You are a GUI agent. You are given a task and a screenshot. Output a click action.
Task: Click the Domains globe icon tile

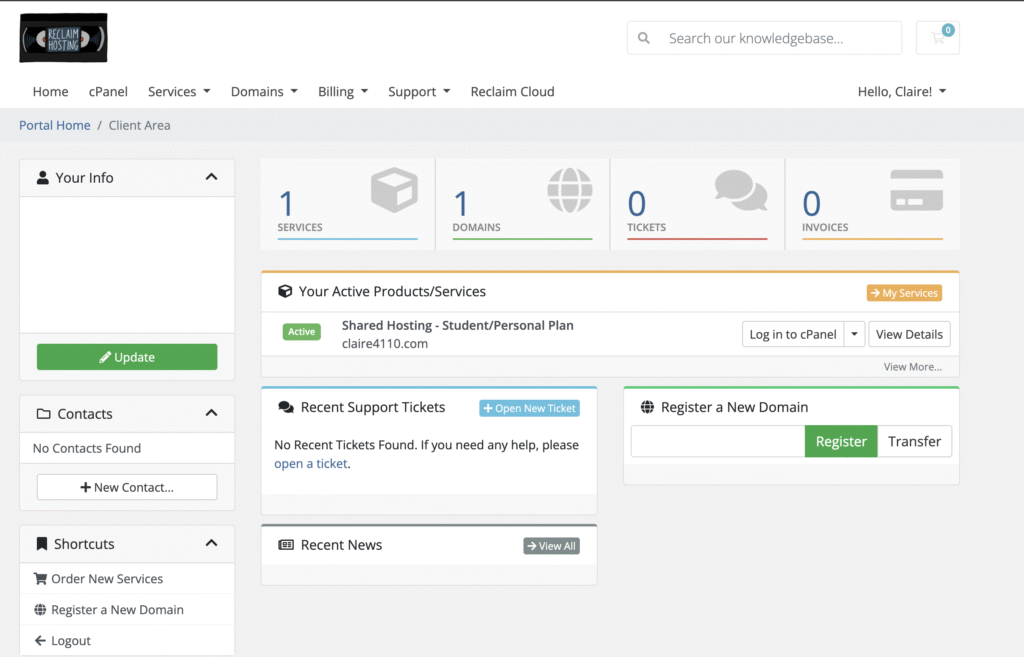[x=570, y=190]
